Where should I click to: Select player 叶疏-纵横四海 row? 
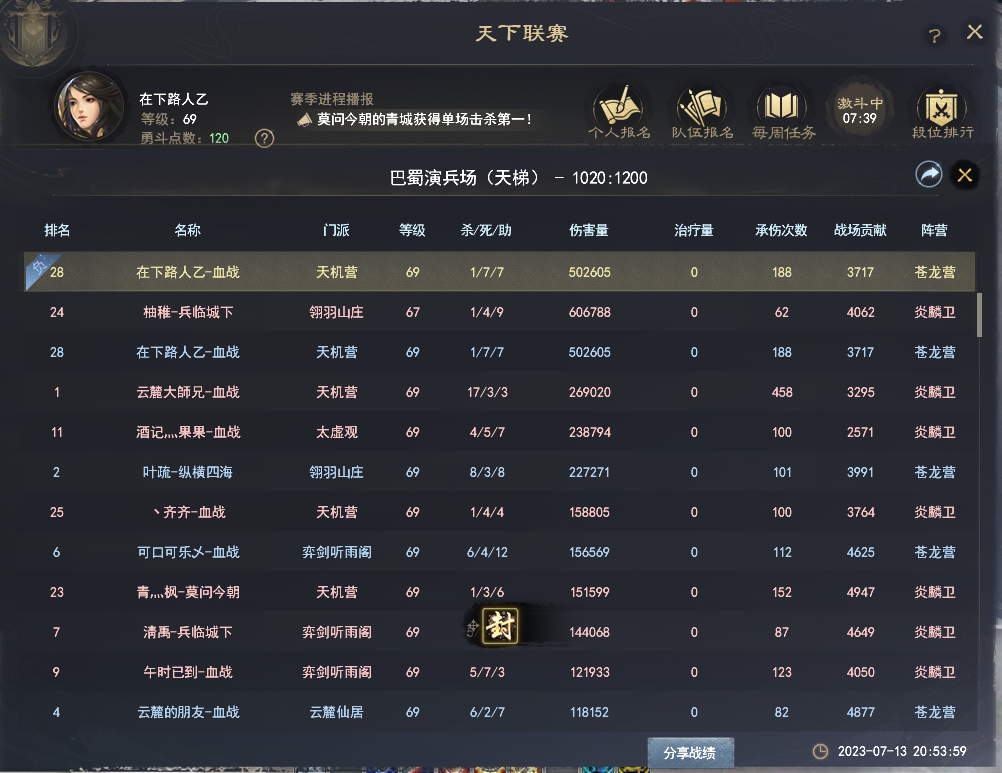point(500,472)
